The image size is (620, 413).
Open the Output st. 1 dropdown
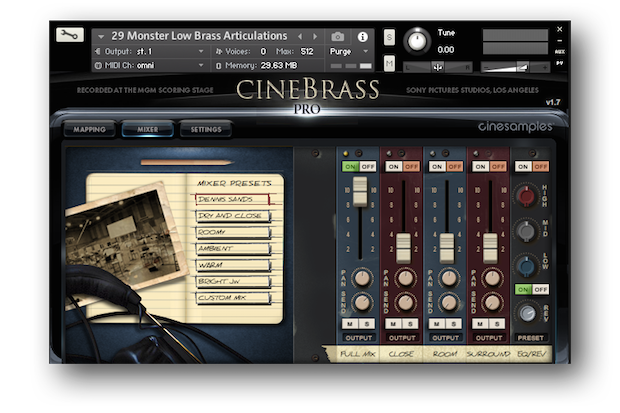150,51
